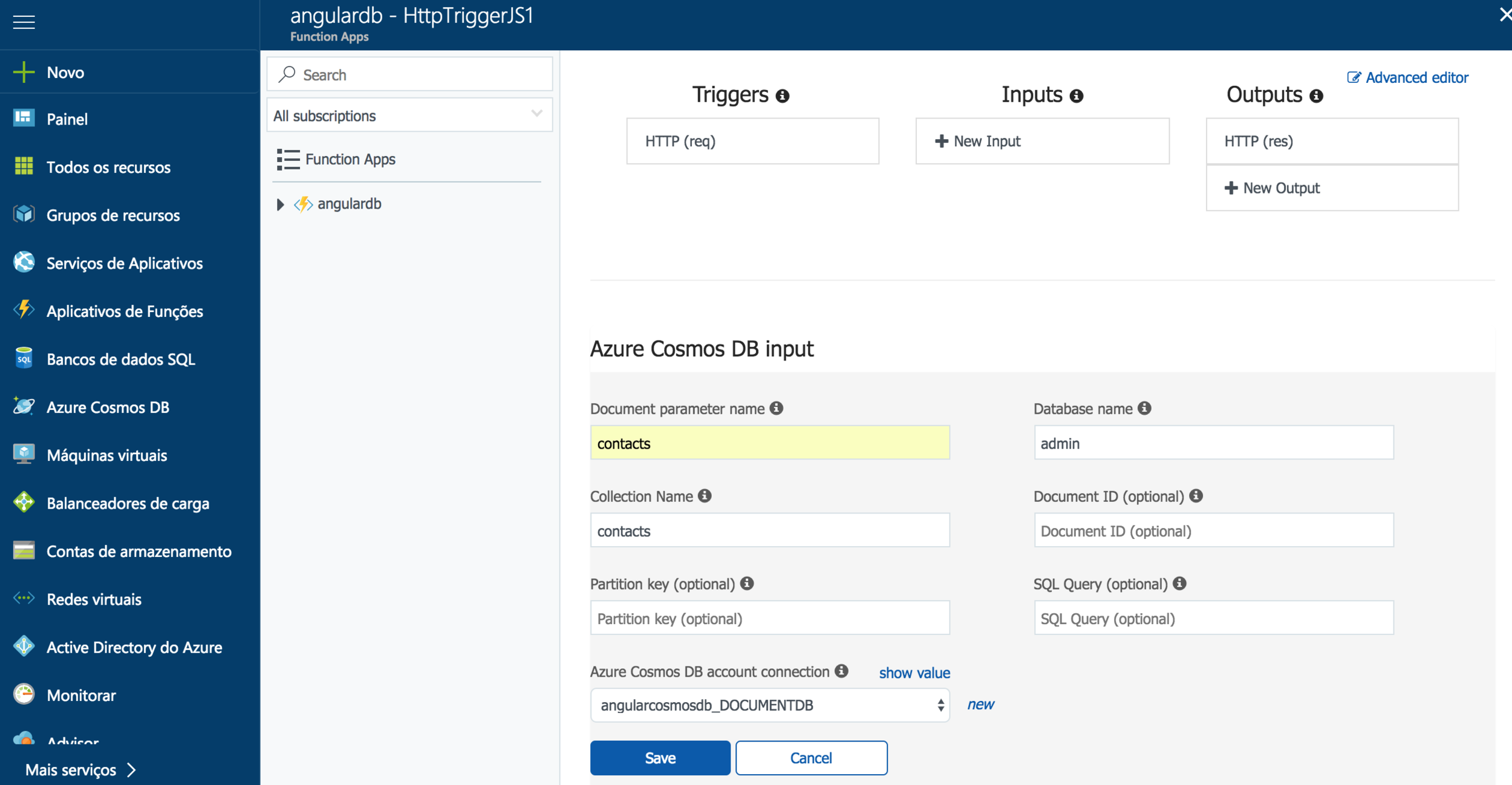This screenshot has width=1512, height=785.
Task: Select Bancos de dados SQL icon
Action: (24, 359)
